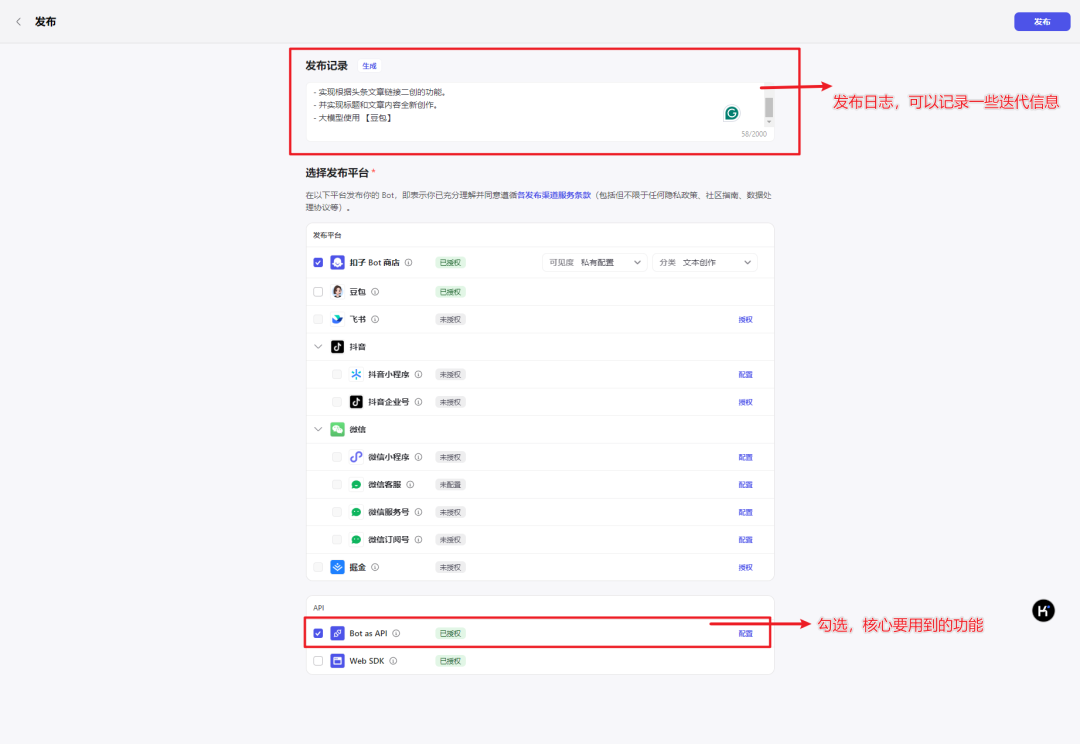Click the 扣子 Bot 商店 icon
The height and width of the screenshot is (744, 1080).
click(338, 262)
